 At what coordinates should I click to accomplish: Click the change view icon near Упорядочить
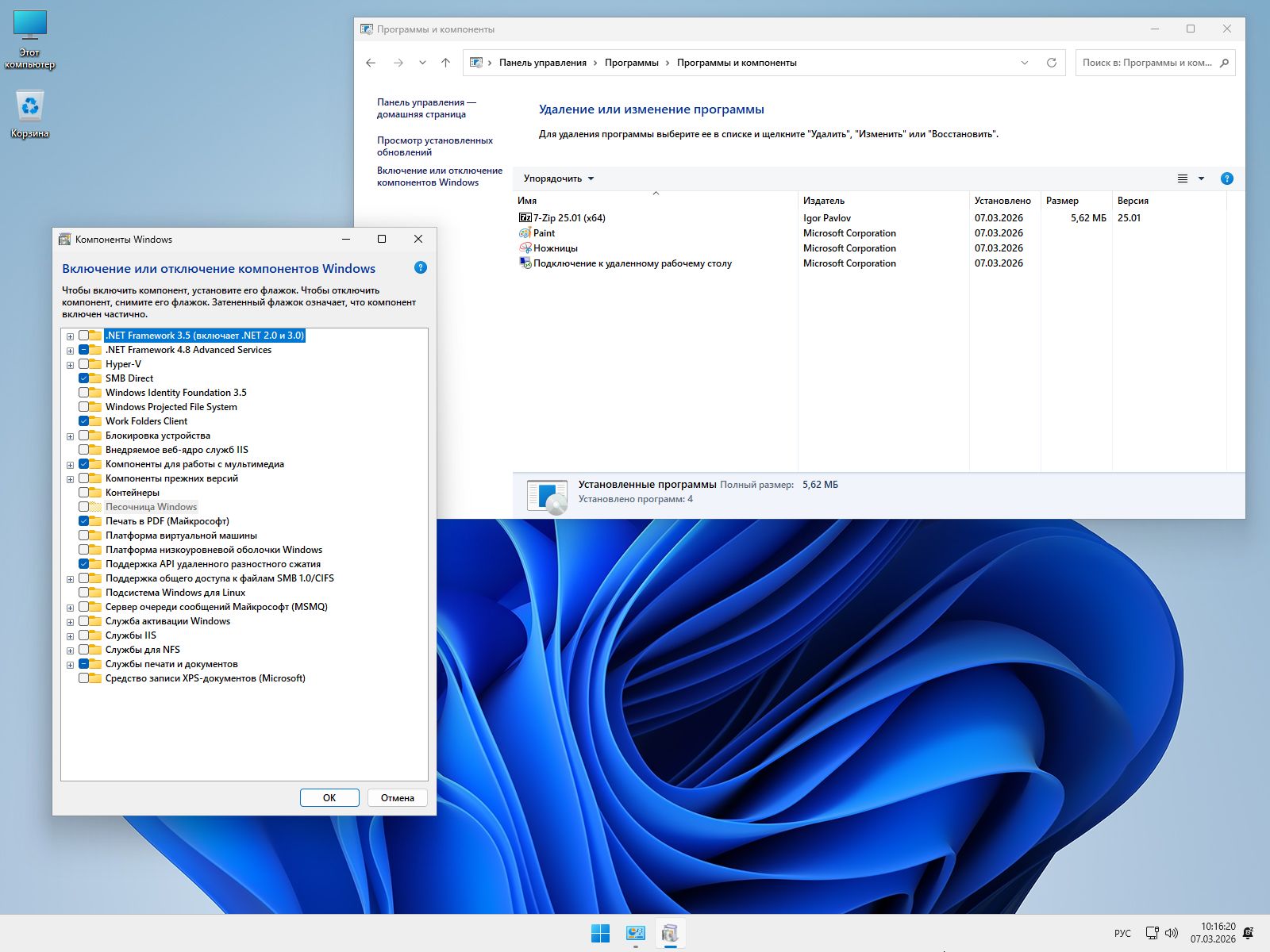[1183, 178]
